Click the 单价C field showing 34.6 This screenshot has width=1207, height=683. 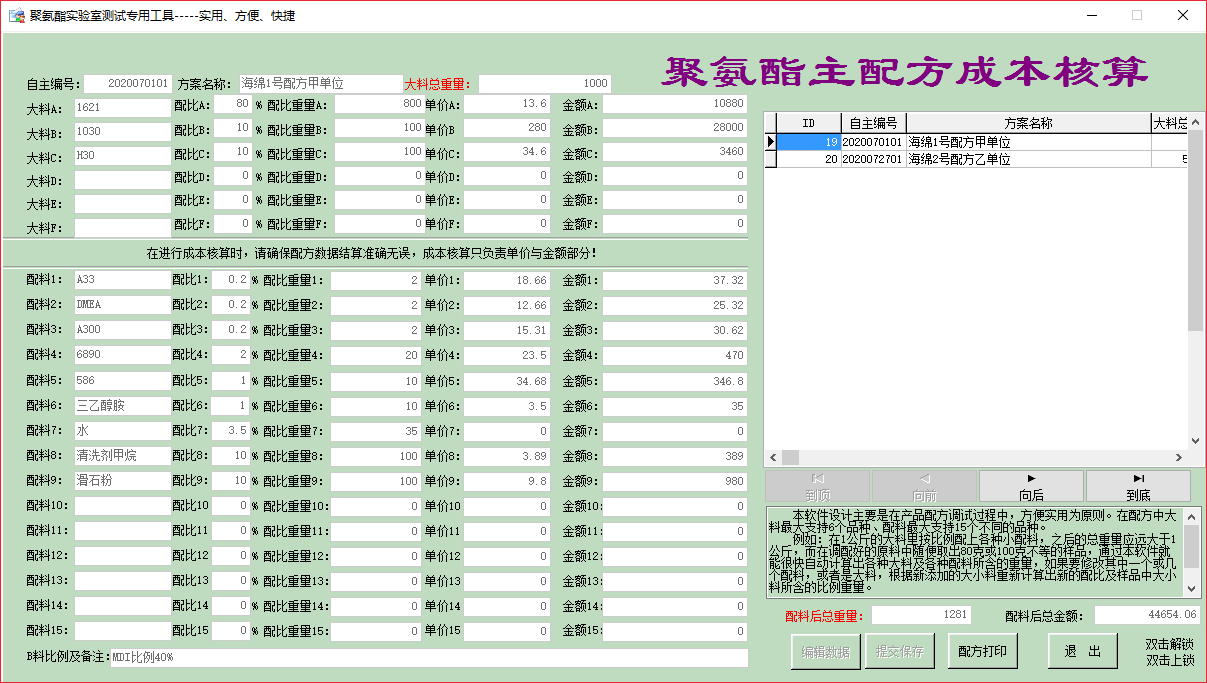pyautogui.click(x=506, y=152)
